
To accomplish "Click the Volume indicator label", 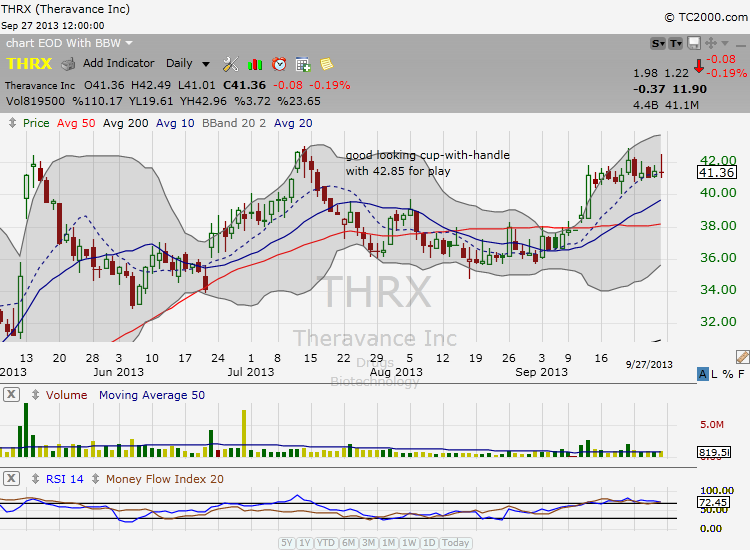I will [x=66, y=395].
